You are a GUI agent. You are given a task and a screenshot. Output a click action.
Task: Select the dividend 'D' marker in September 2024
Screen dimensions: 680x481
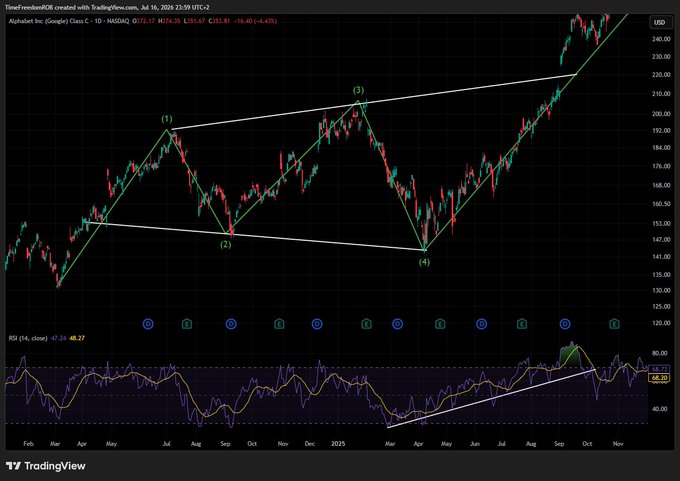(231, 324)
